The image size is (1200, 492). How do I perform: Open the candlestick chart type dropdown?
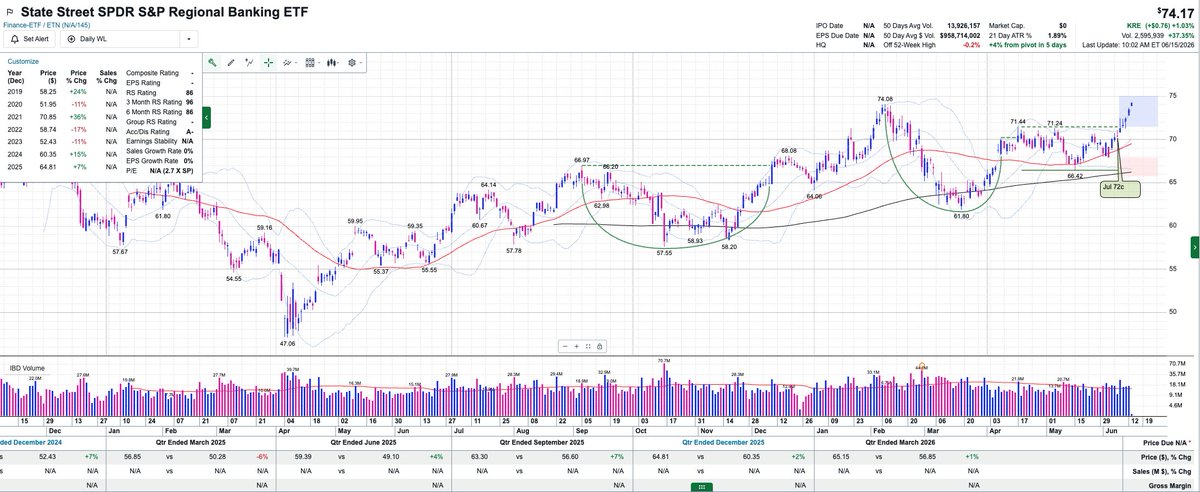coord(335,62)
